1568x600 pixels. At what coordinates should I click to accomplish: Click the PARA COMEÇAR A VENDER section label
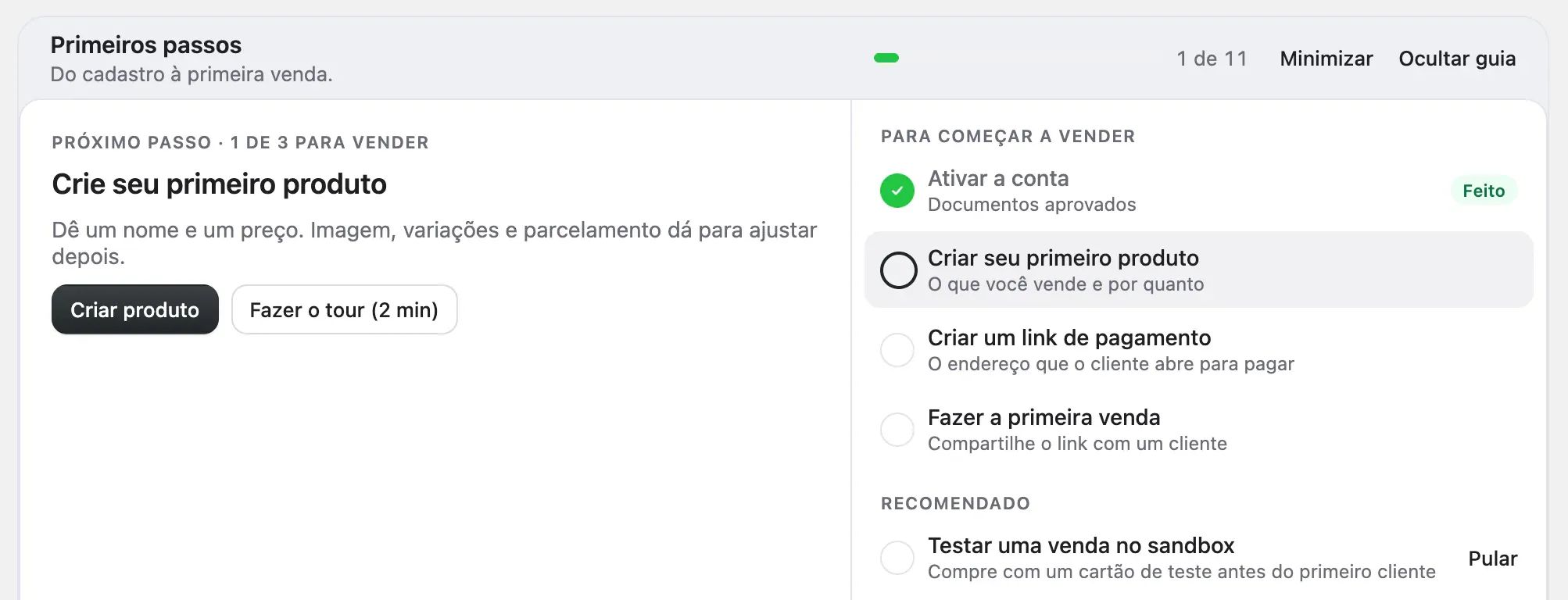pyautogui.click(x=1008, y=136)
